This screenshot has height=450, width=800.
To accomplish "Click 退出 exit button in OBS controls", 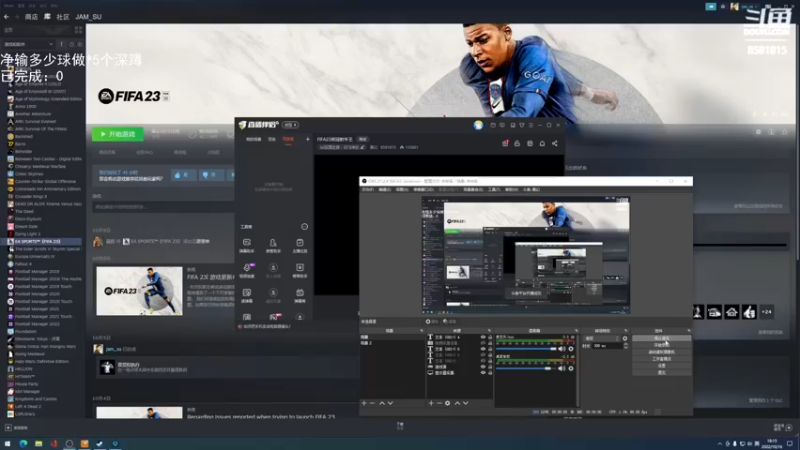I will click(662, 372).
